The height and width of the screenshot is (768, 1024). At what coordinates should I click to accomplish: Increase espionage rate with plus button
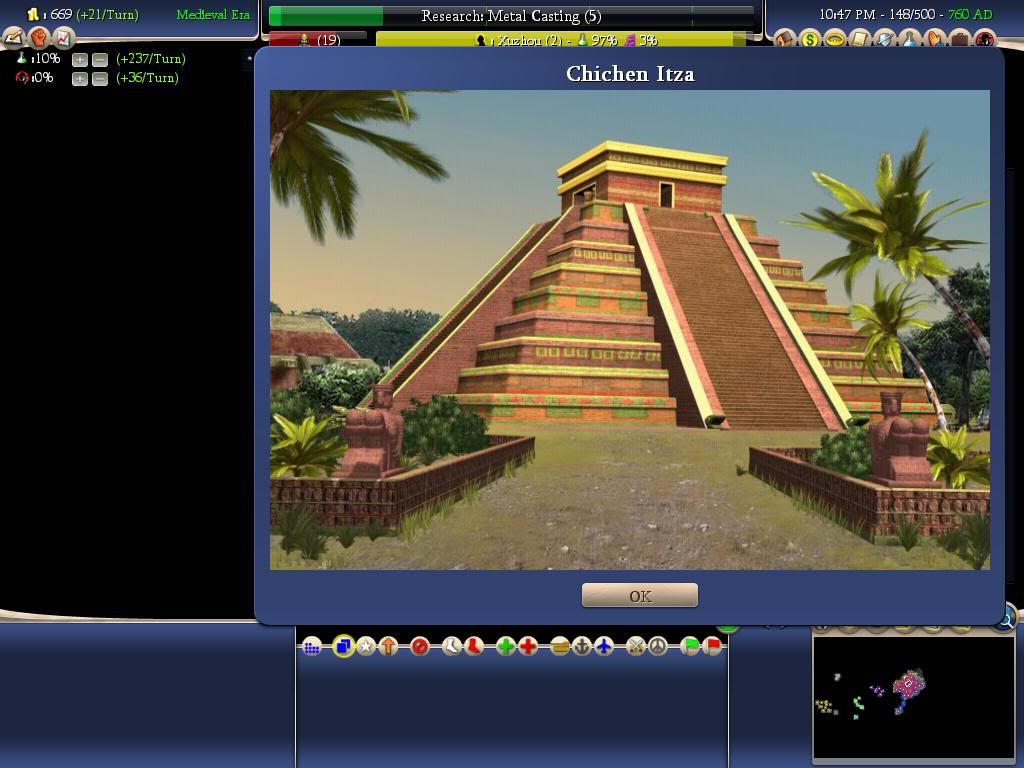tap(80, 79)
